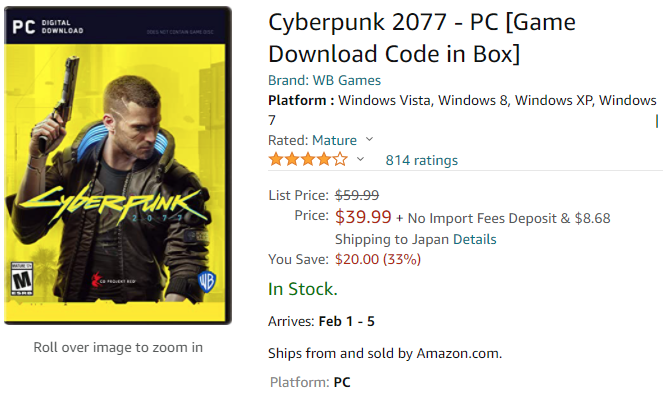This screenshot has height=398, width=667.
Task: Click the In Stock status text
Action: click(x=302, y=289)
